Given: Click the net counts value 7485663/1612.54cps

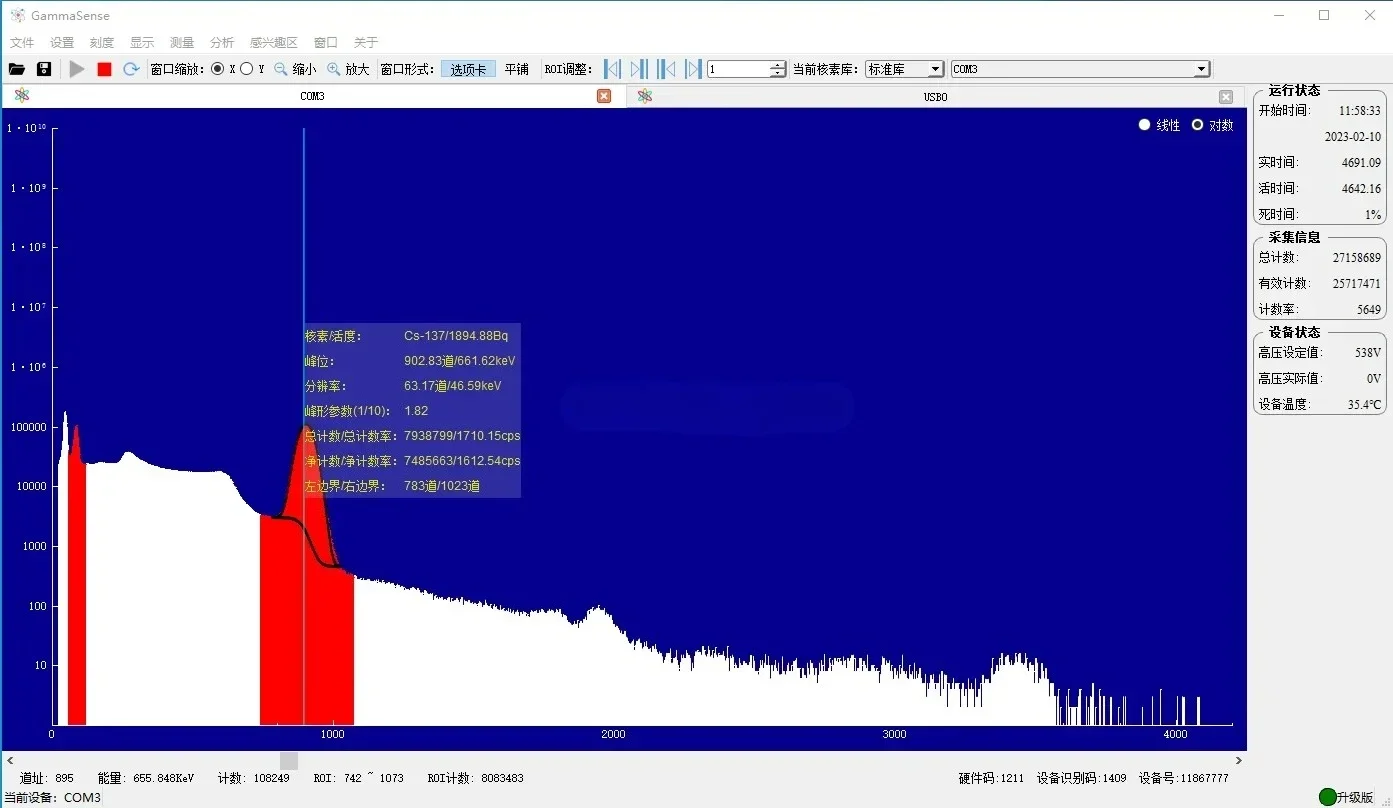Looking at the screenshot, I should click(462, 461).
